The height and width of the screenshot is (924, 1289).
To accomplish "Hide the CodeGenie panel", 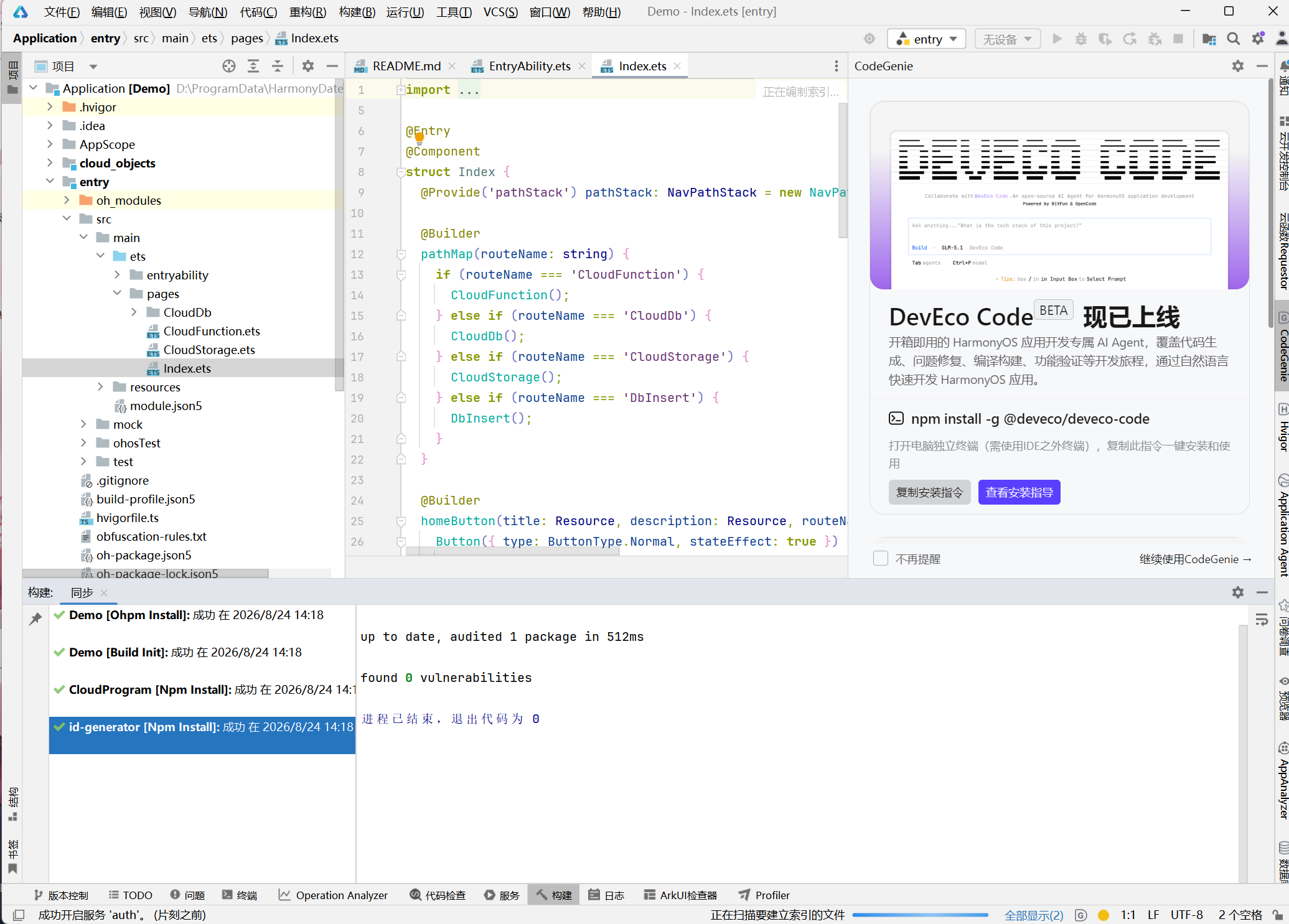I will pos(1262,66).
